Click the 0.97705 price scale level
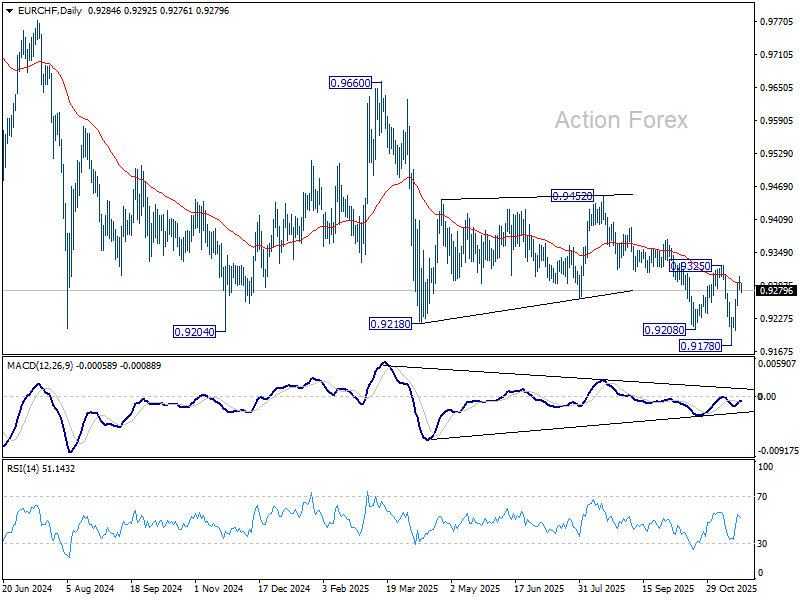The width and height of the screenshot is (800, 600). (x=777, y=21)
